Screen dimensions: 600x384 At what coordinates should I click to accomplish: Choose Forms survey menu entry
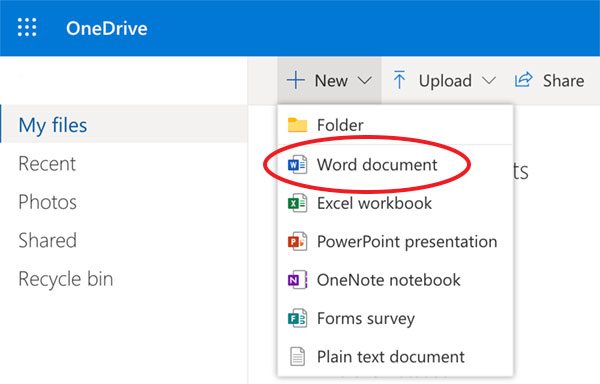(x=395, y=318)
